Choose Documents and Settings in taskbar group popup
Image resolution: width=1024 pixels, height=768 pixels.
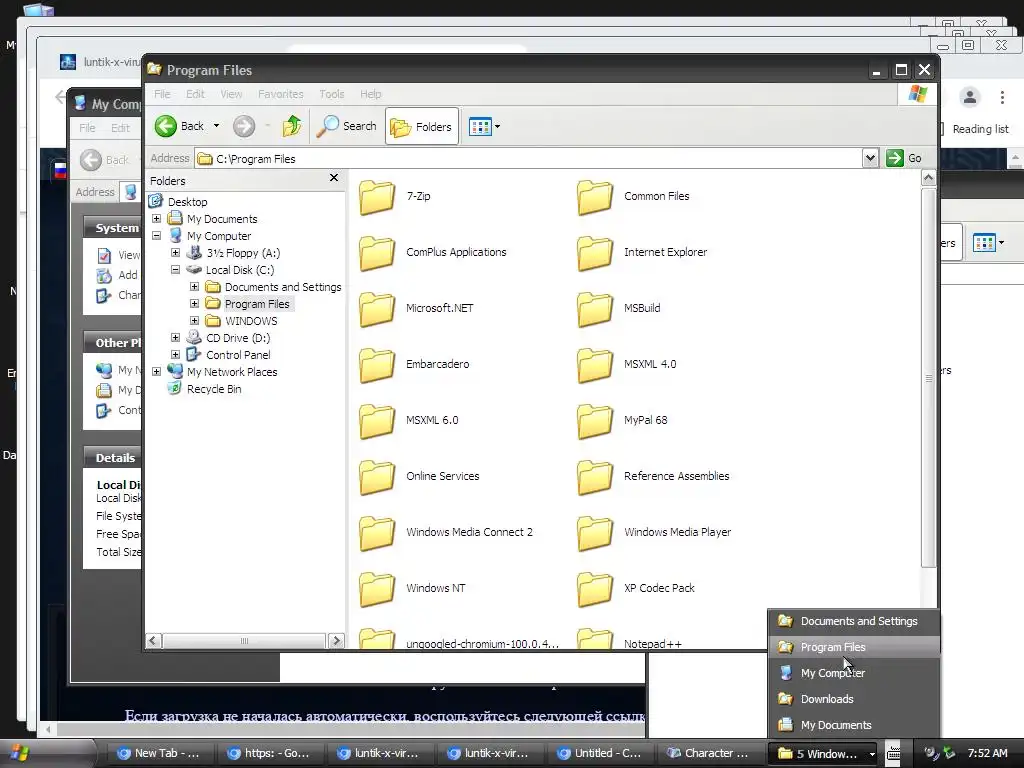tap(854, 621)
